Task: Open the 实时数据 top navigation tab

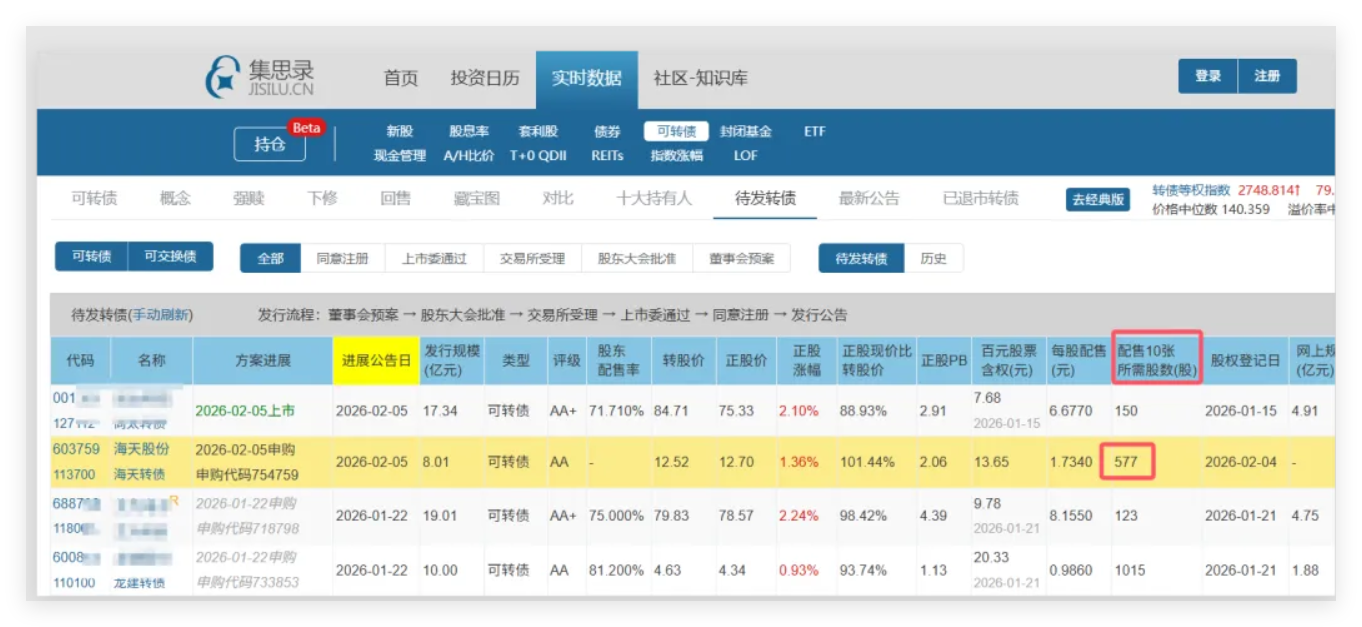Action: coord(586,78)
